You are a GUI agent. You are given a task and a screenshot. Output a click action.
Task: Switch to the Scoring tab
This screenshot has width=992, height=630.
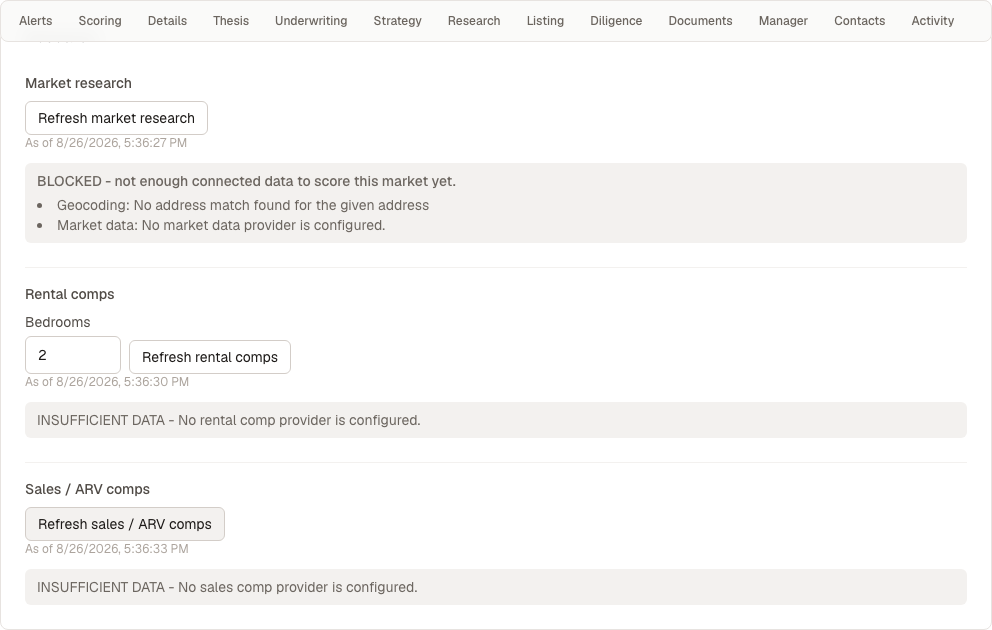100,21
